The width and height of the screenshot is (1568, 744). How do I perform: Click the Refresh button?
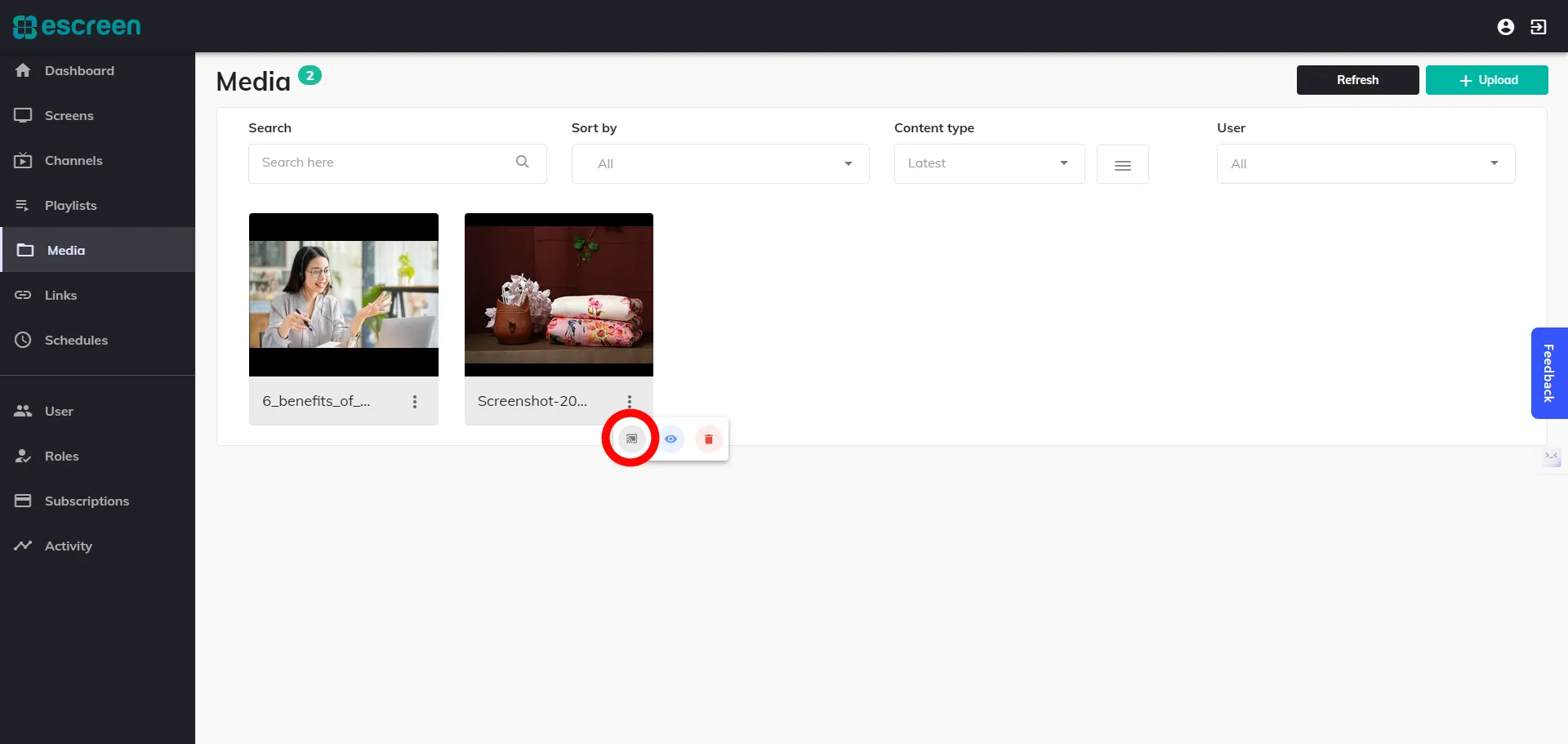(x=1357, y=80)
